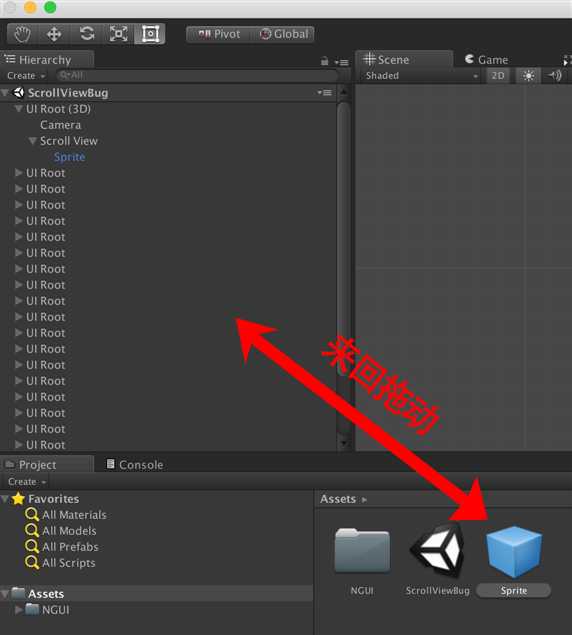Select the Move tool
The height and width of the screenshot is (635, 572).
coord(54,34)
